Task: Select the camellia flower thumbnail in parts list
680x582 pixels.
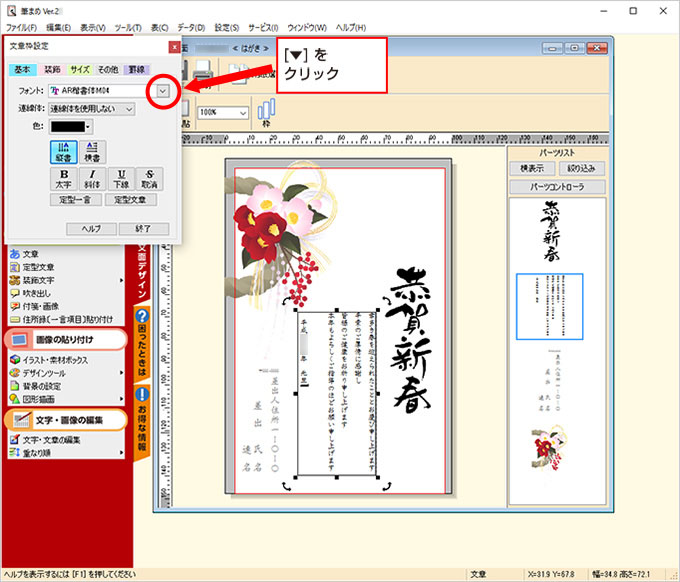Action: pyautogui.click(x=548, y=448)
